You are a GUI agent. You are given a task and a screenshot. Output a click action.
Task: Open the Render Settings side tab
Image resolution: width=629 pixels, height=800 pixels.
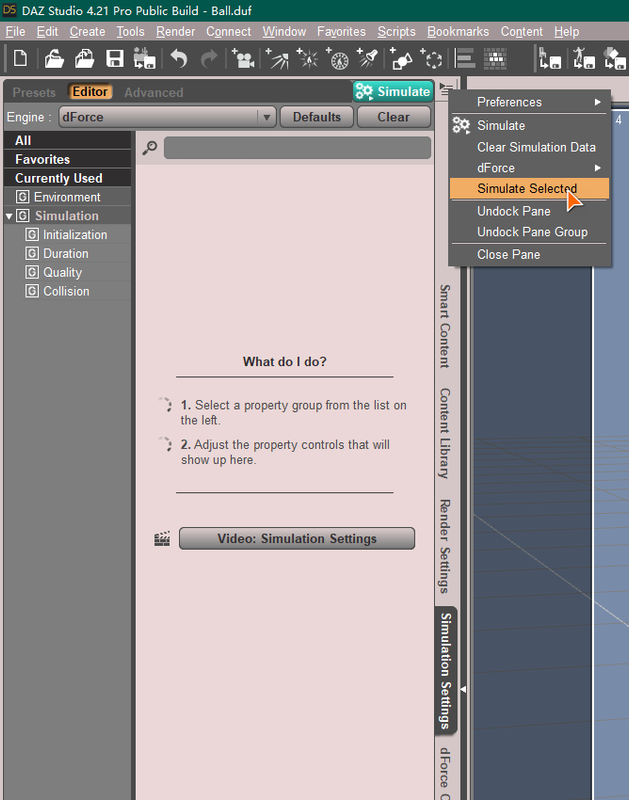(445, 546)
